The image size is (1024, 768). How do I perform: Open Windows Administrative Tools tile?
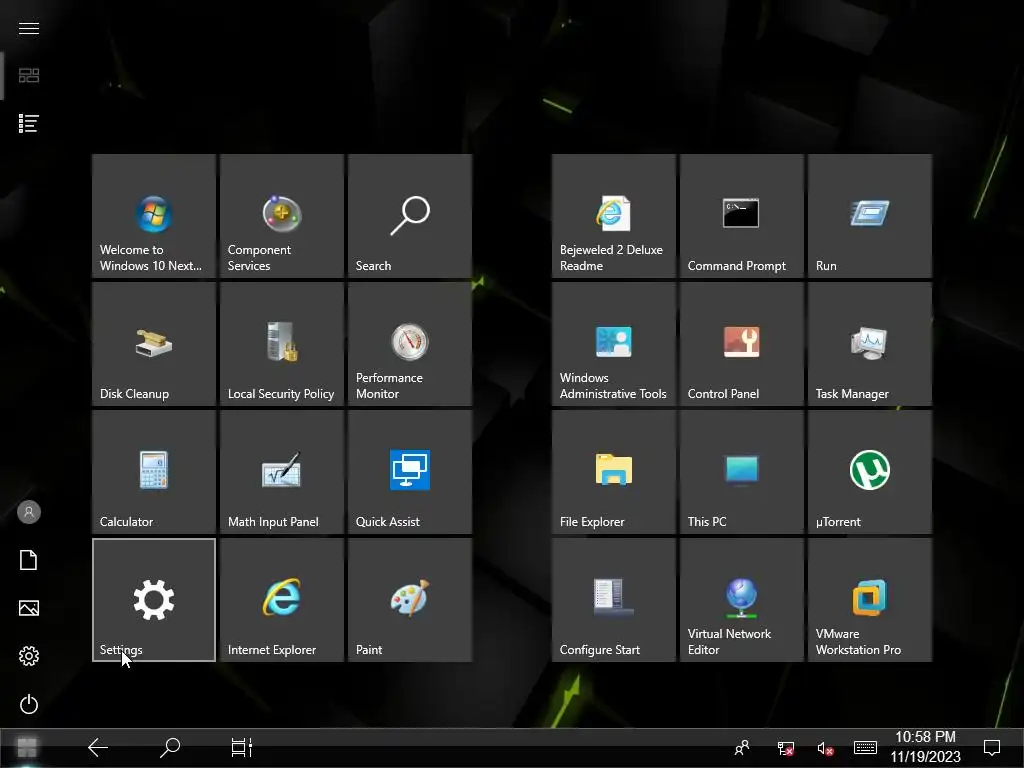[613, 344]
